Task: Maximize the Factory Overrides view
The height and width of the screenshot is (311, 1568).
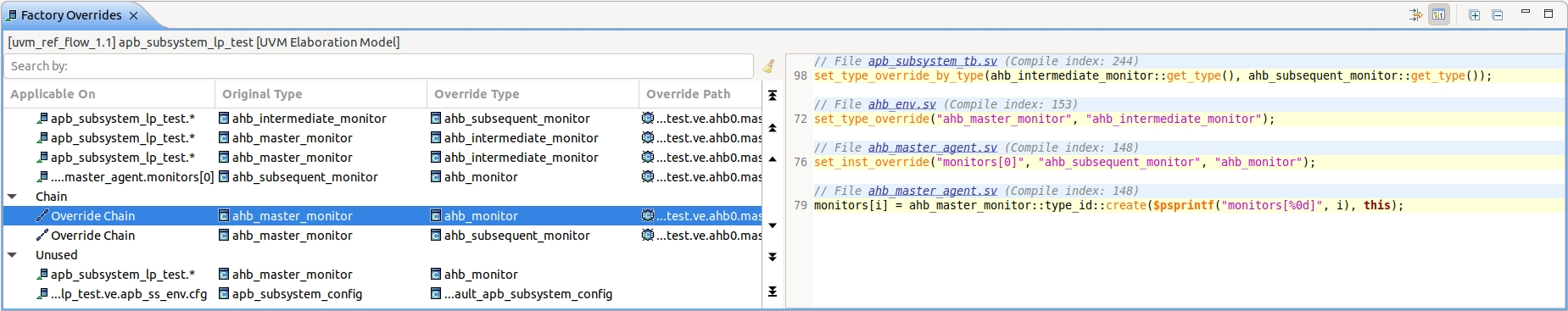Action: [x=1548, y=14]
